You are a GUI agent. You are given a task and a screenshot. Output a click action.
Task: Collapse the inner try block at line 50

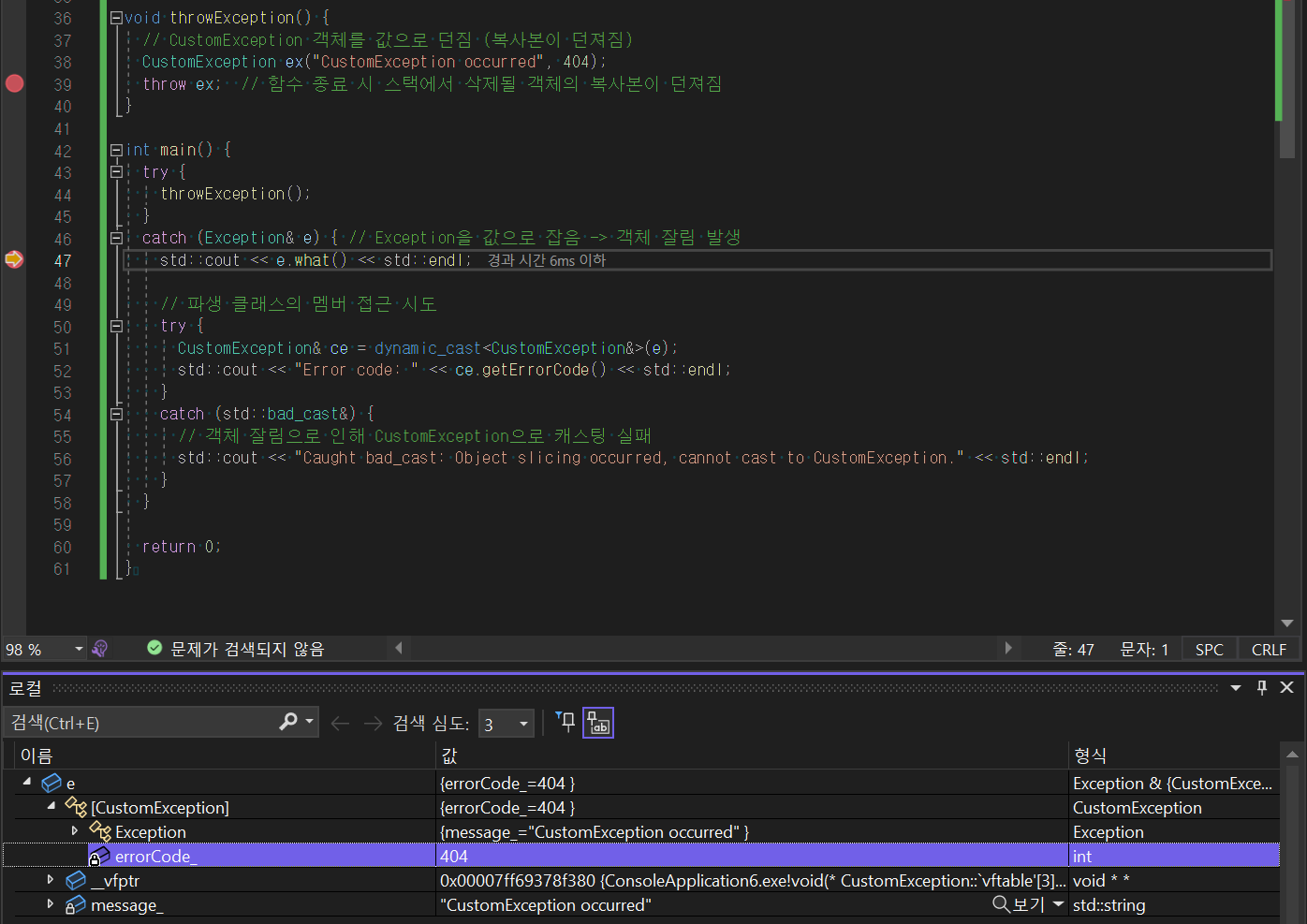(x=116, y=326)
